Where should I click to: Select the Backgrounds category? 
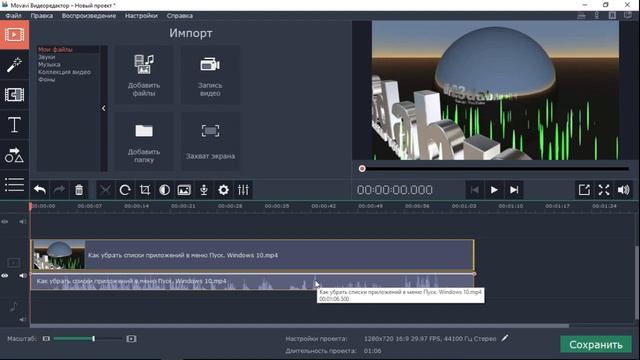47,80
